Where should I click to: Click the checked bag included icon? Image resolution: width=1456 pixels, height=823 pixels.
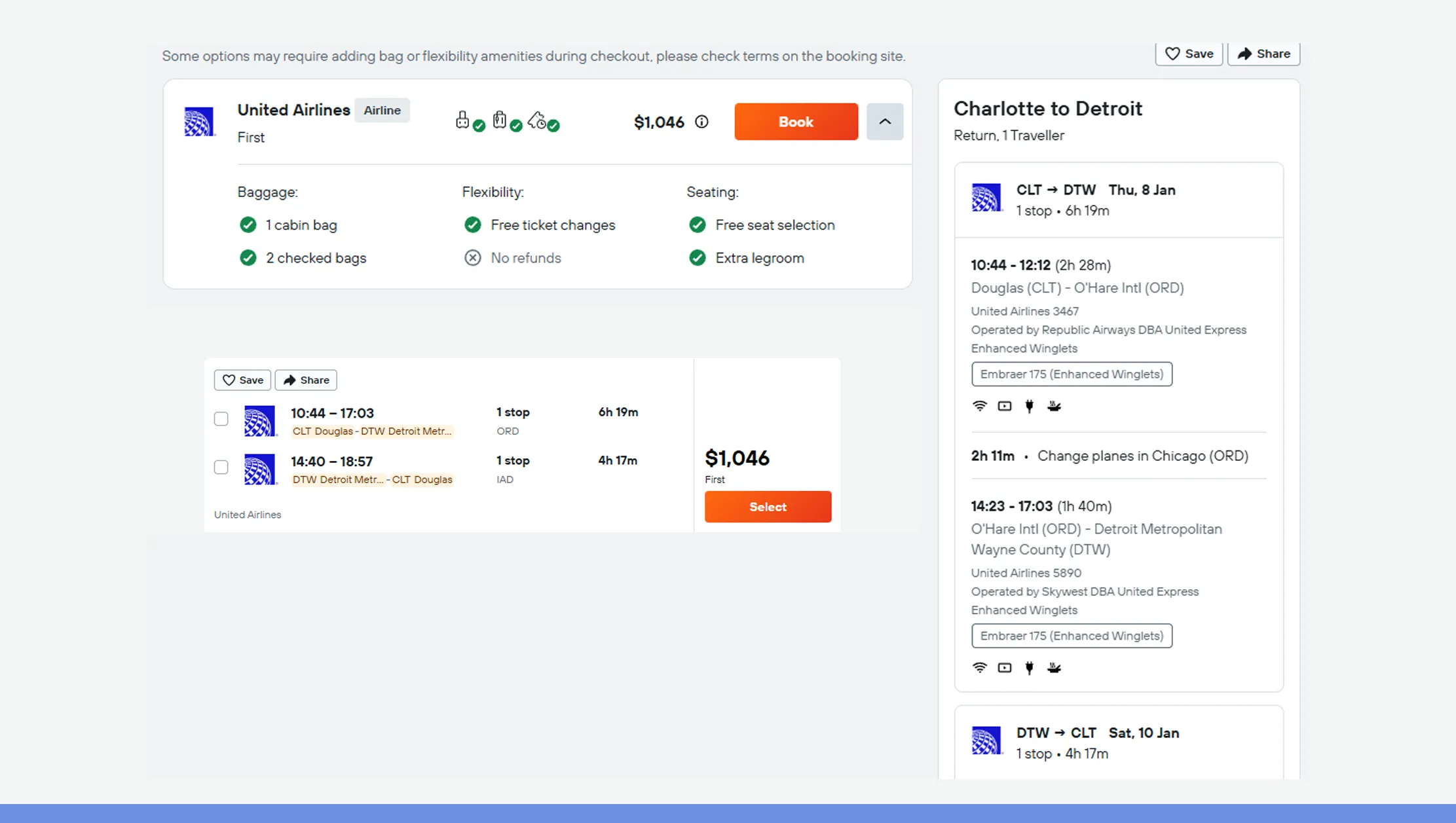click(x=501, y=120)
